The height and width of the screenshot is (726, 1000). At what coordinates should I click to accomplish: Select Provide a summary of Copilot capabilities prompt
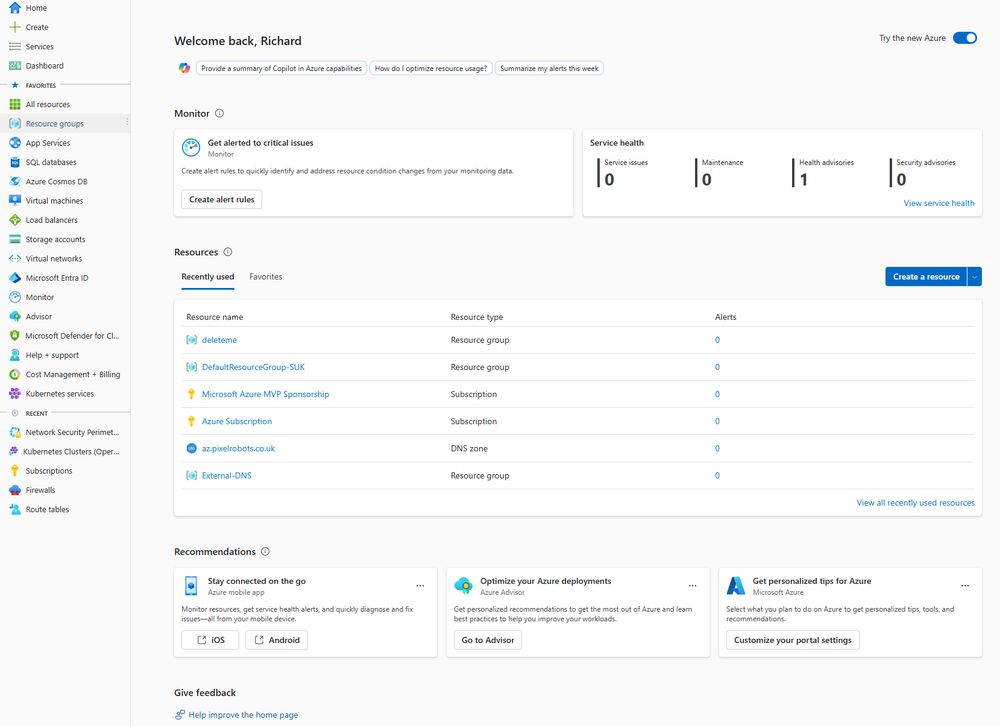pyautogui.click(x=281, y=68)
